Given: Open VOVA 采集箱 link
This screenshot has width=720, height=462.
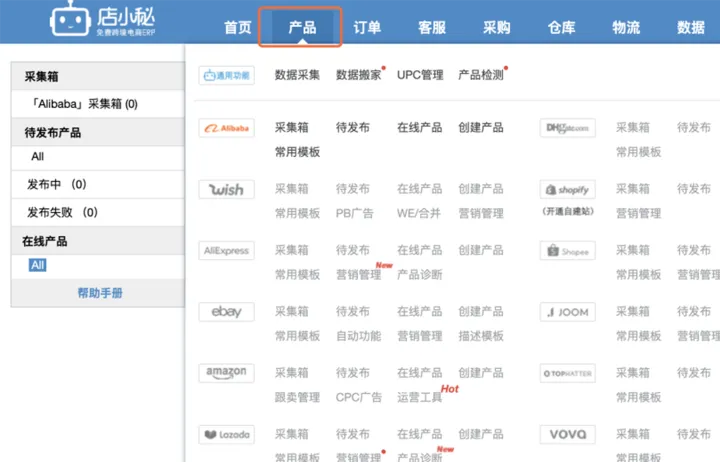Looking at the screenshot, I should pos(633,434).
